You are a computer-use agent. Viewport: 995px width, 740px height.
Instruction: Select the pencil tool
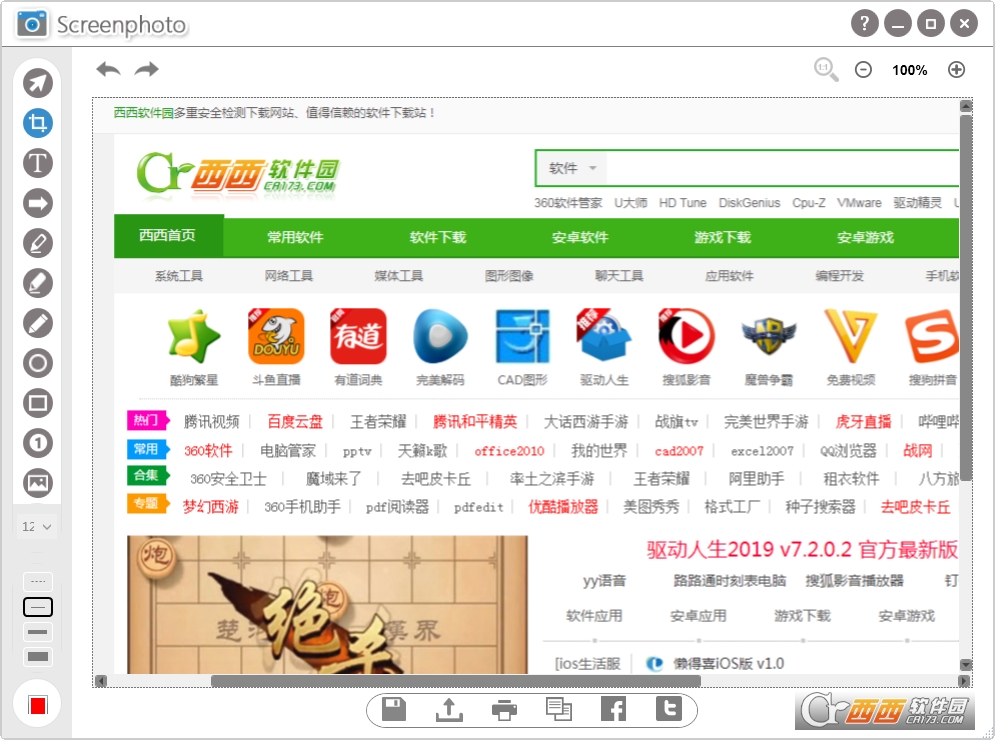pyautogui.click(x=37, y=323)
